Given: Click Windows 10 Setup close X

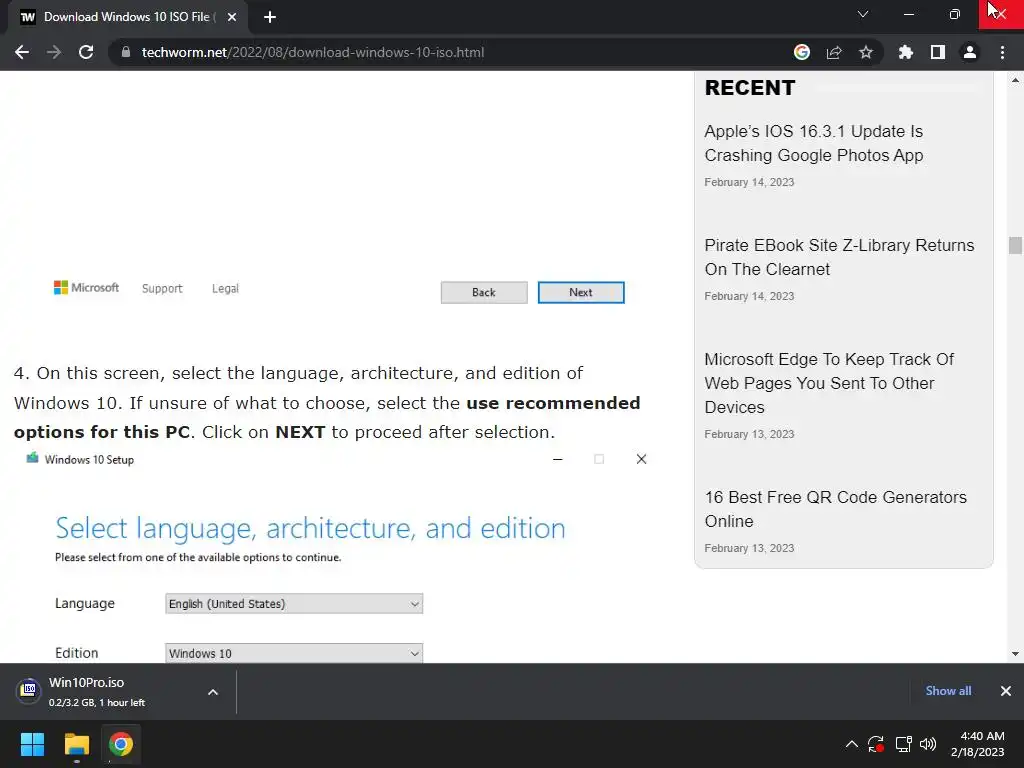Looking at the screenshot, I should pyautogui.click(x=641, y=459).
